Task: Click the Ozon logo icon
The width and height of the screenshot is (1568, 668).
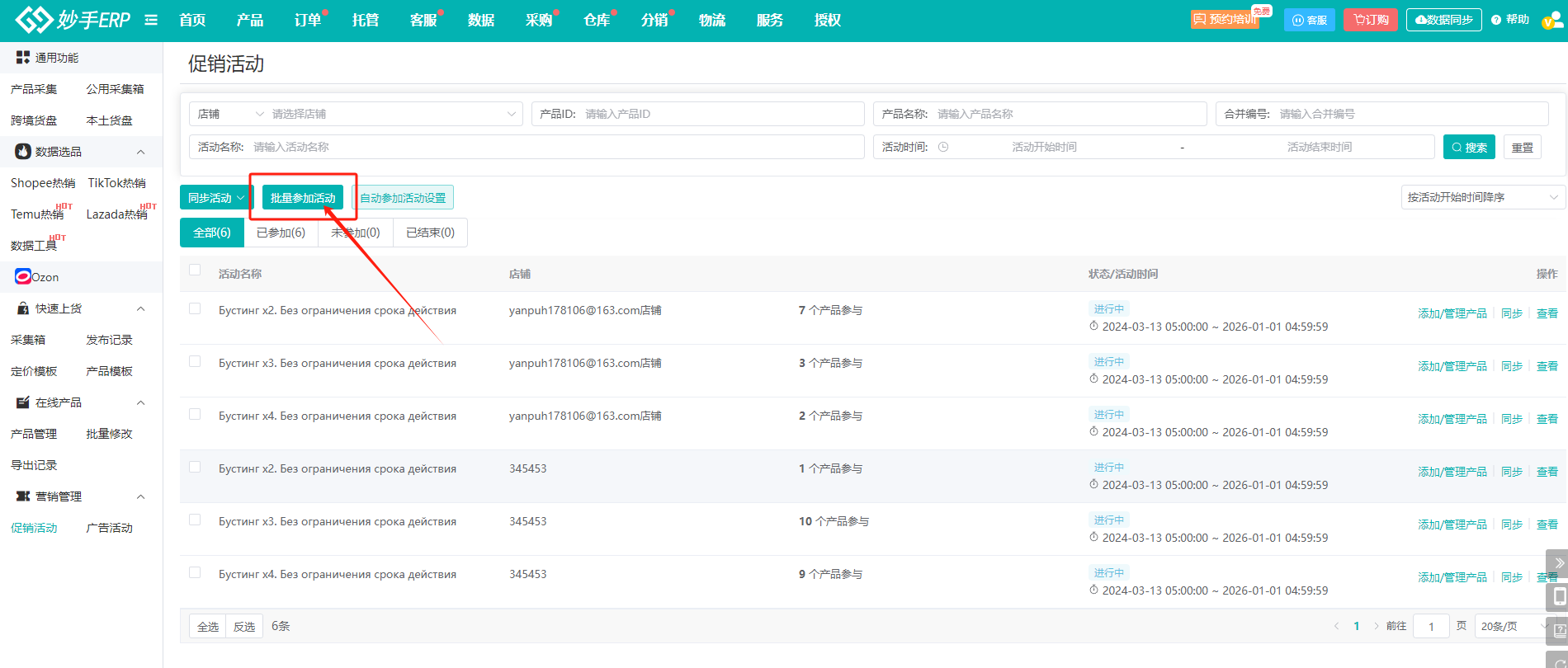Action: tap(23, 277)
